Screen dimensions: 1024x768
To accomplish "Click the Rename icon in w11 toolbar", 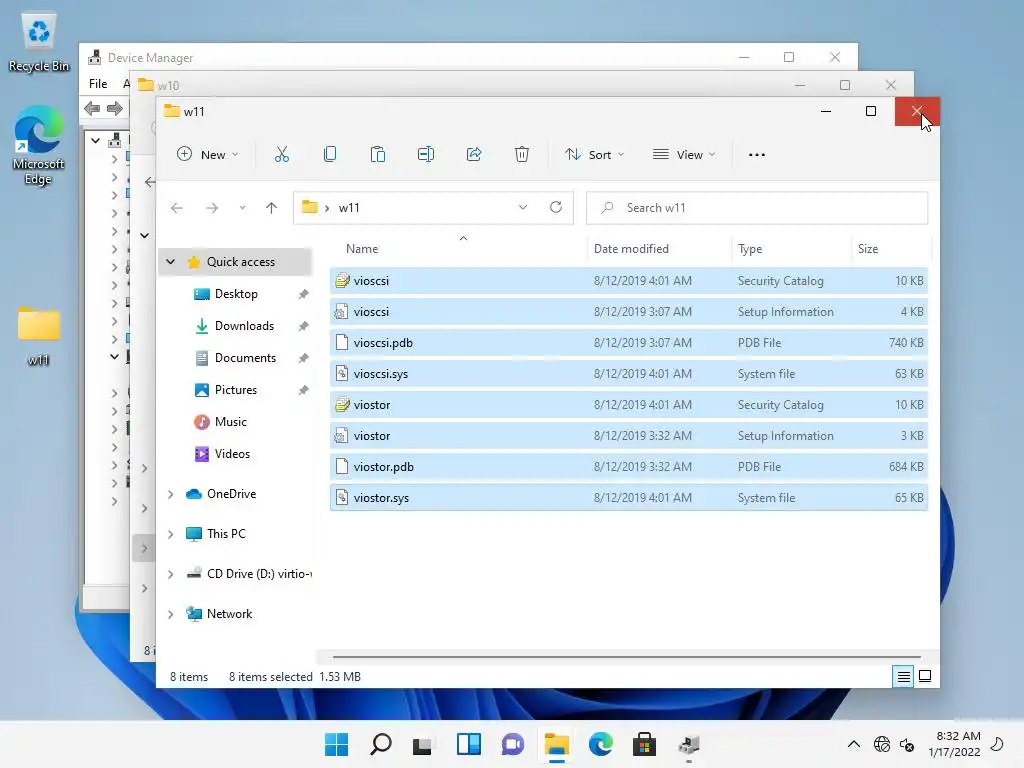I will click(426, 155).
